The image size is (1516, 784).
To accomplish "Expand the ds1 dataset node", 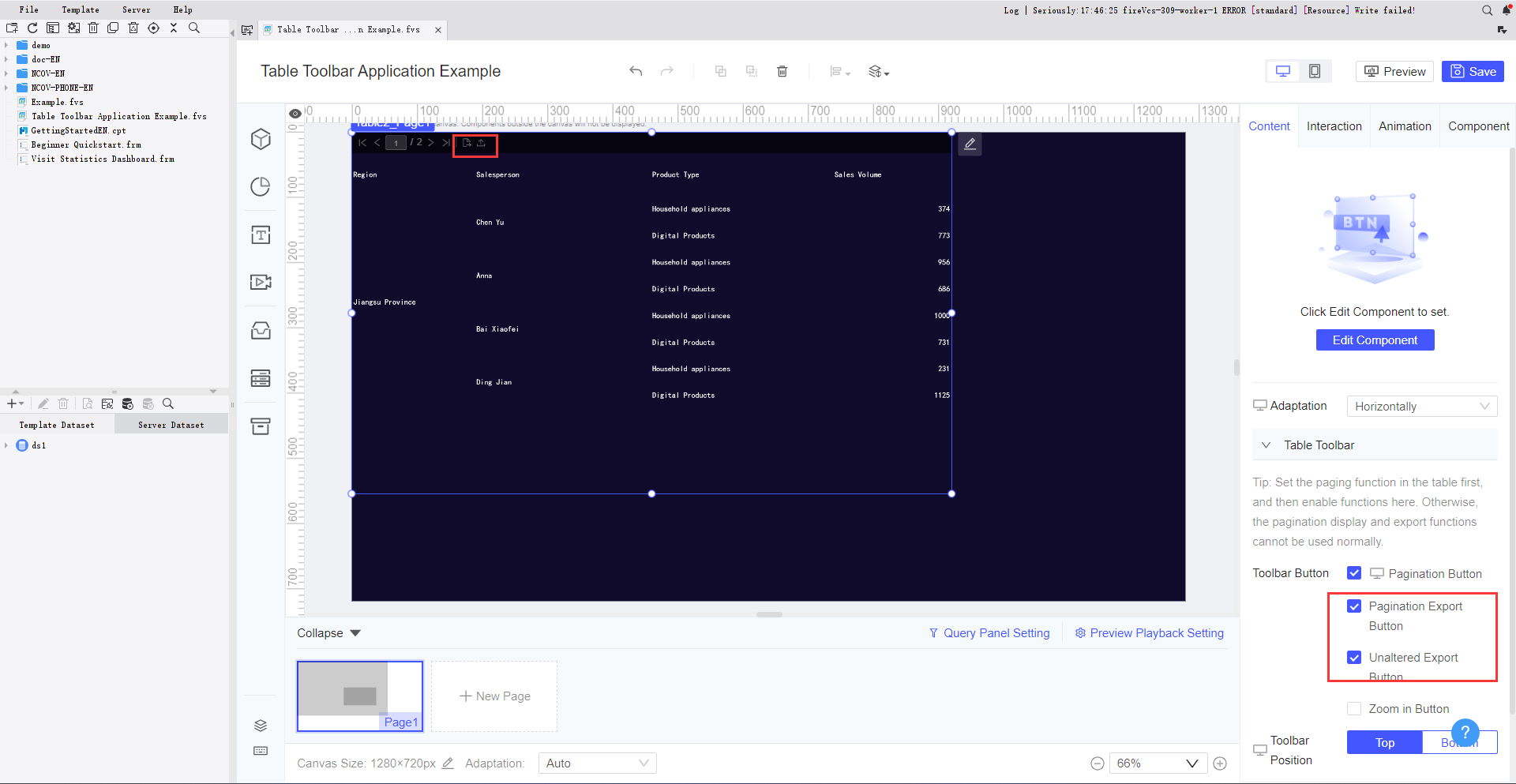I will coord(6,445).
